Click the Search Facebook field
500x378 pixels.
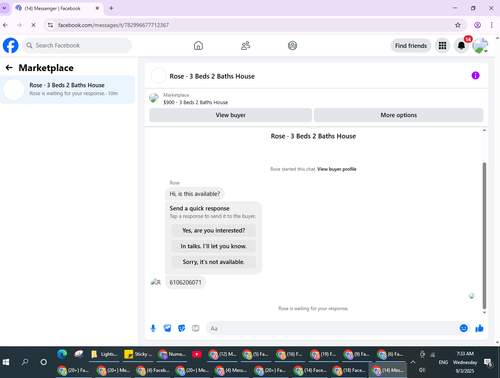pyautogui.click(x=77, y=45)
